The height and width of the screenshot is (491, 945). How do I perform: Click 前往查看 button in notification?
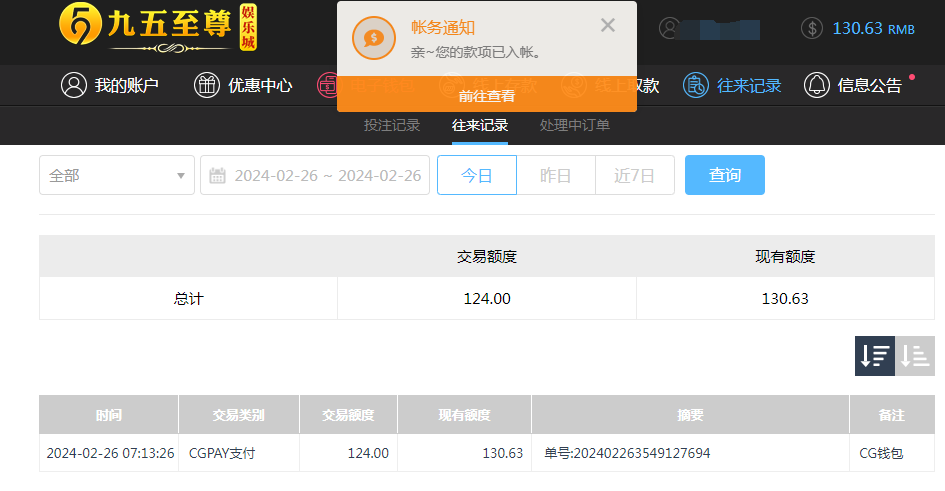(x=487, y=95)
